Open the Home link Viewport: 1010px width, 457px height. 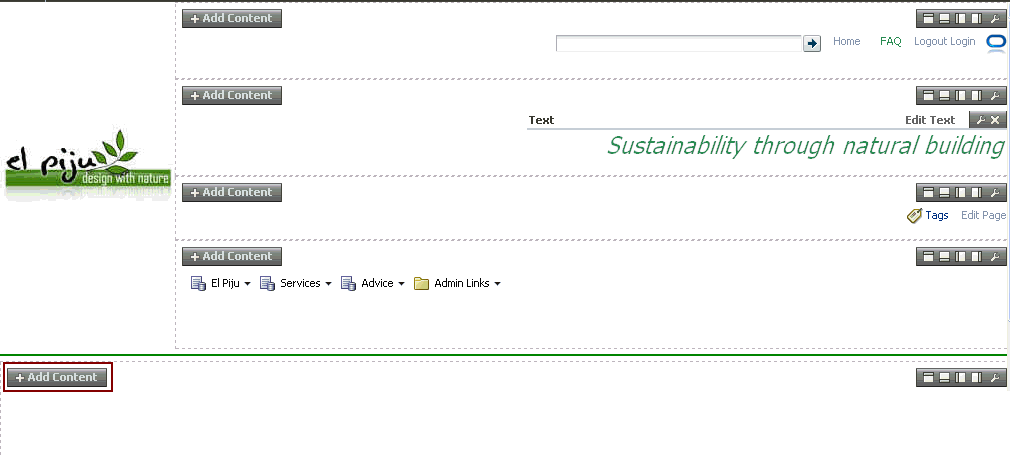846,41
